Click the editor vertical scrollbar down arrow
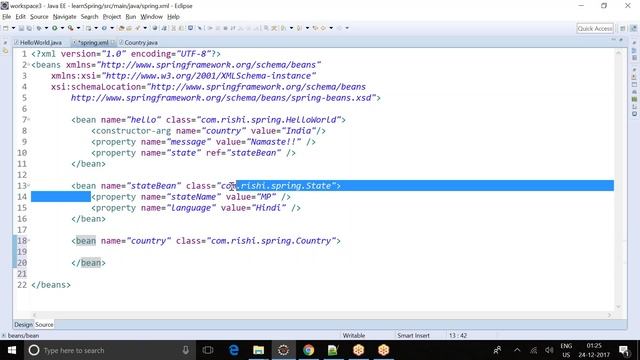The height and width of the screenshot is (360, 640). pos(619,307)
